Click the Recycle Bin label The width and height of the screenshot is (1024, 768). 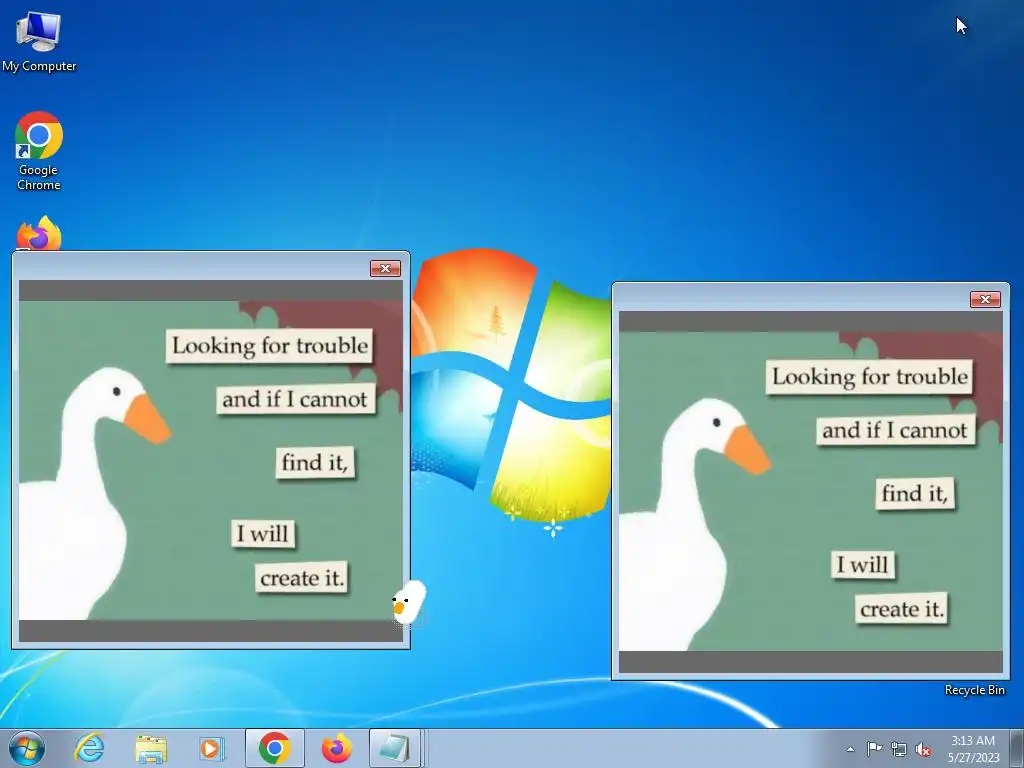974,690
